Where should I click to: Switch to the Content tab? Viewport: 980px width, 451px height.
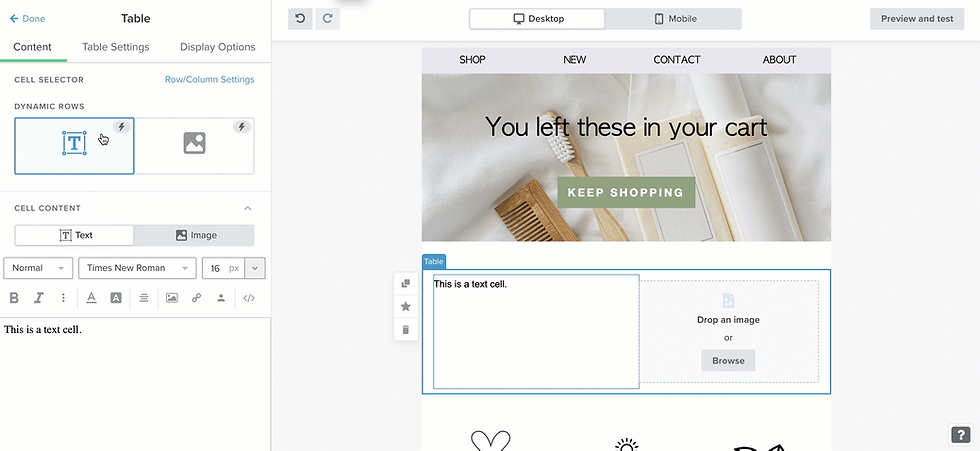(32, 47)
